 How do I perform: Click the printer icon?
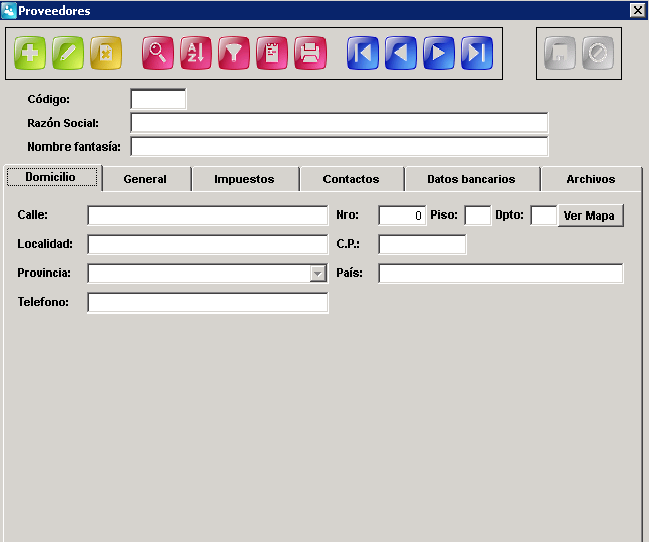tap(310, 53)
